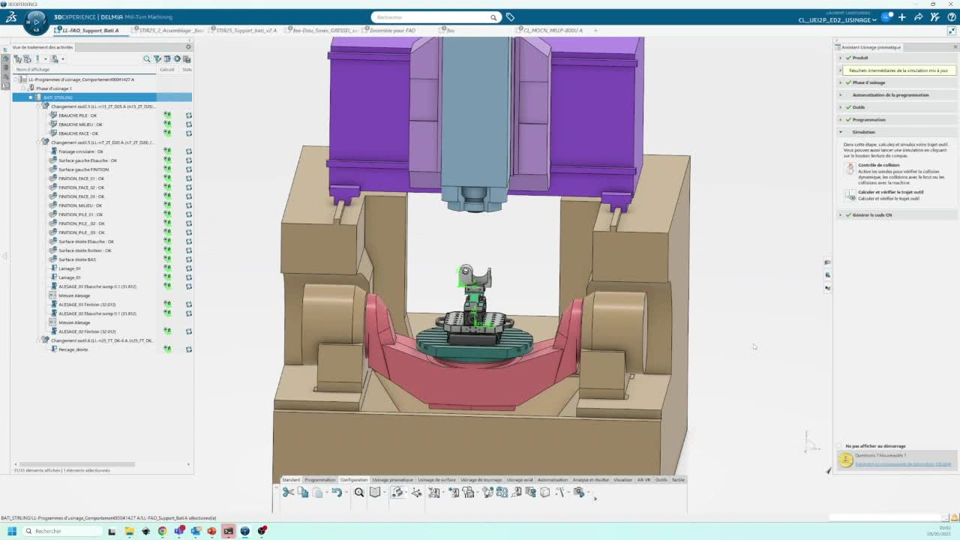Click the tag icon beside search bar
Image resolution: width=960 pixels, height=540 pixels.
click(x=510, y=17)
